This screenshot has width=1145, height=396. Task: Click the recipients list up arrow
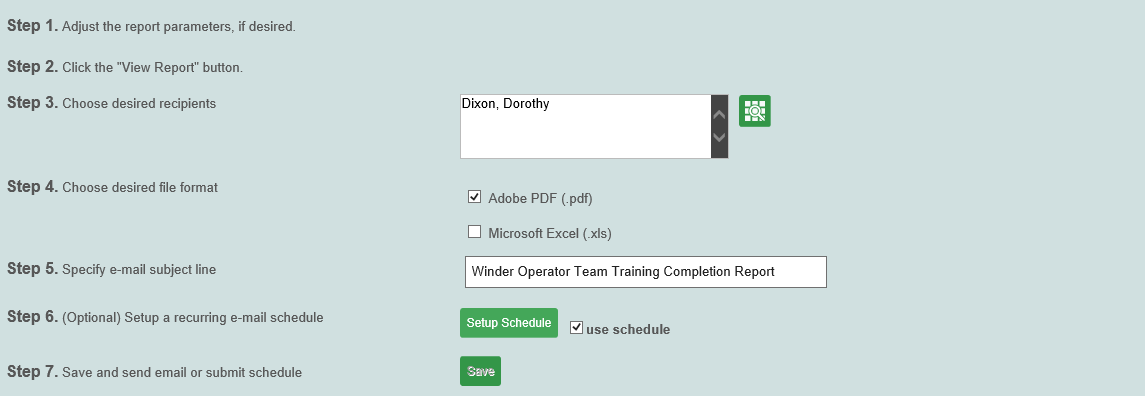pos(719,115)
